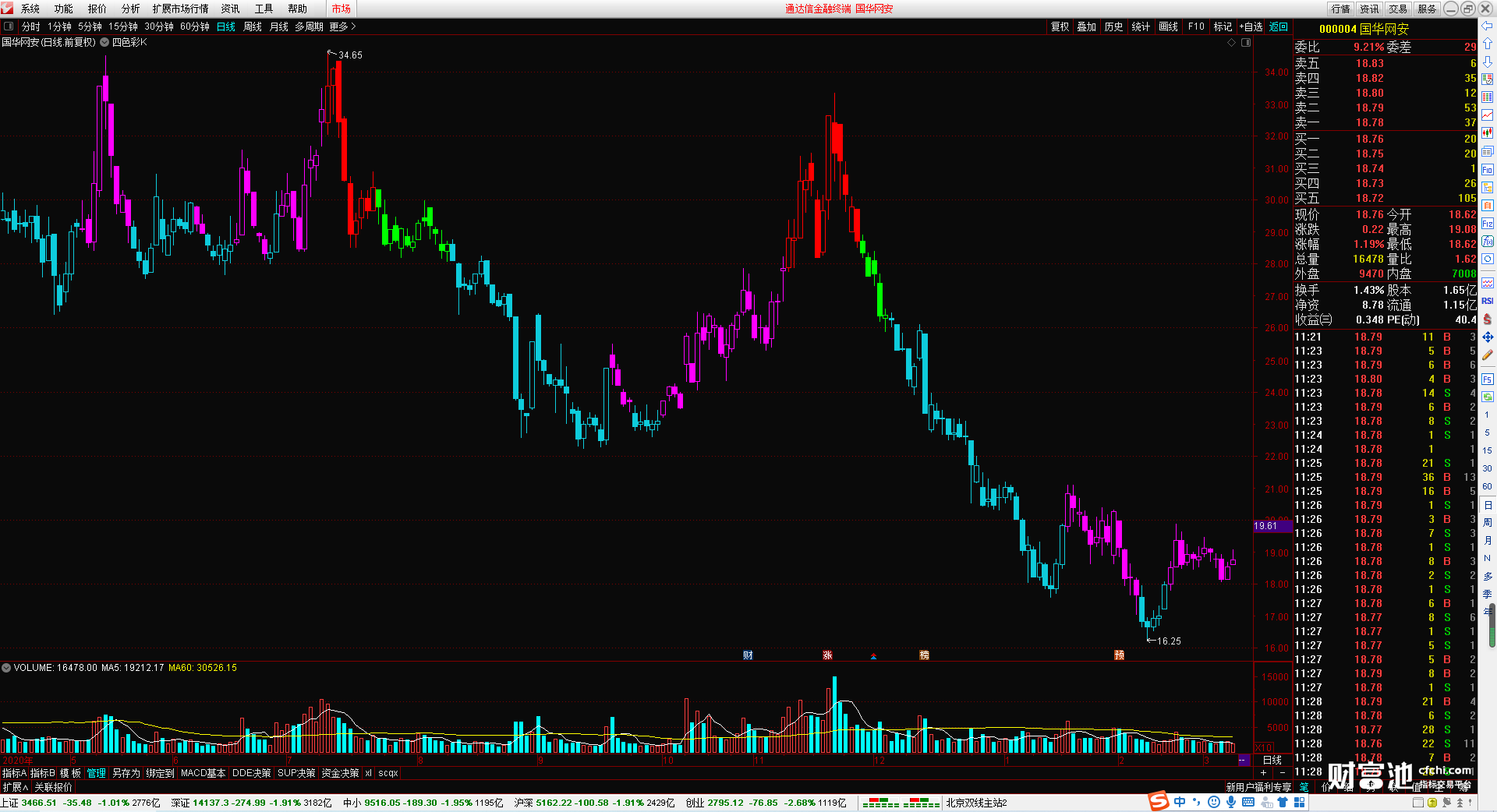The height and width of the screenshot is (812, 1497).
Task: Open the 报价 menu
Action: (x=97, y=9)
